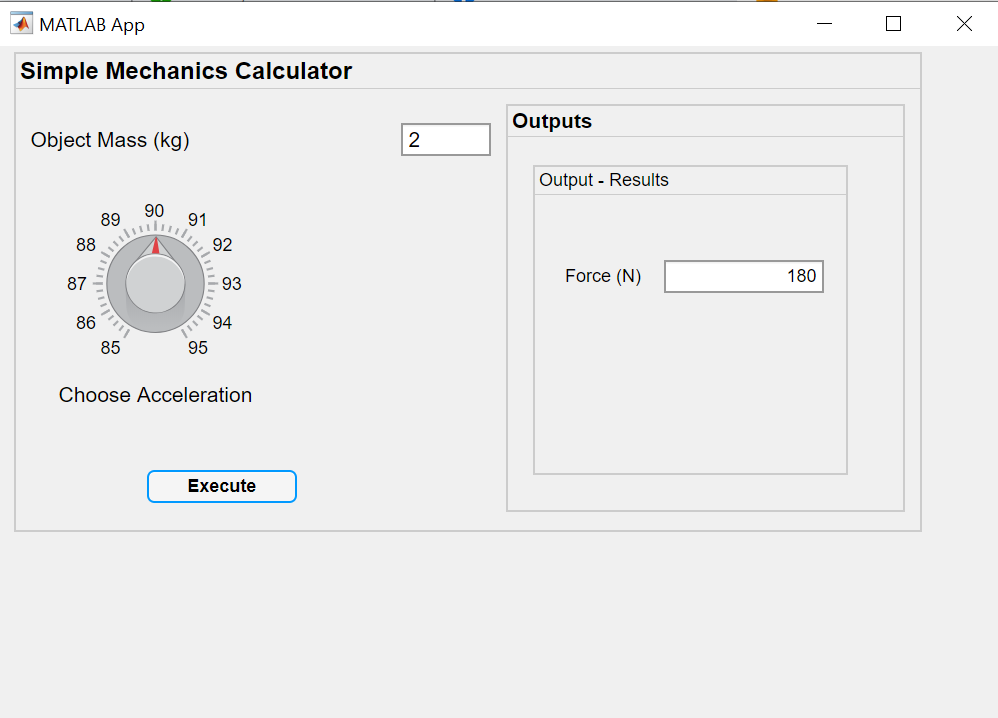The width and height of the screenshot is (998, 718).
Task: Click the Simple Mechanics Calculator header
Action: click(185, 70)
